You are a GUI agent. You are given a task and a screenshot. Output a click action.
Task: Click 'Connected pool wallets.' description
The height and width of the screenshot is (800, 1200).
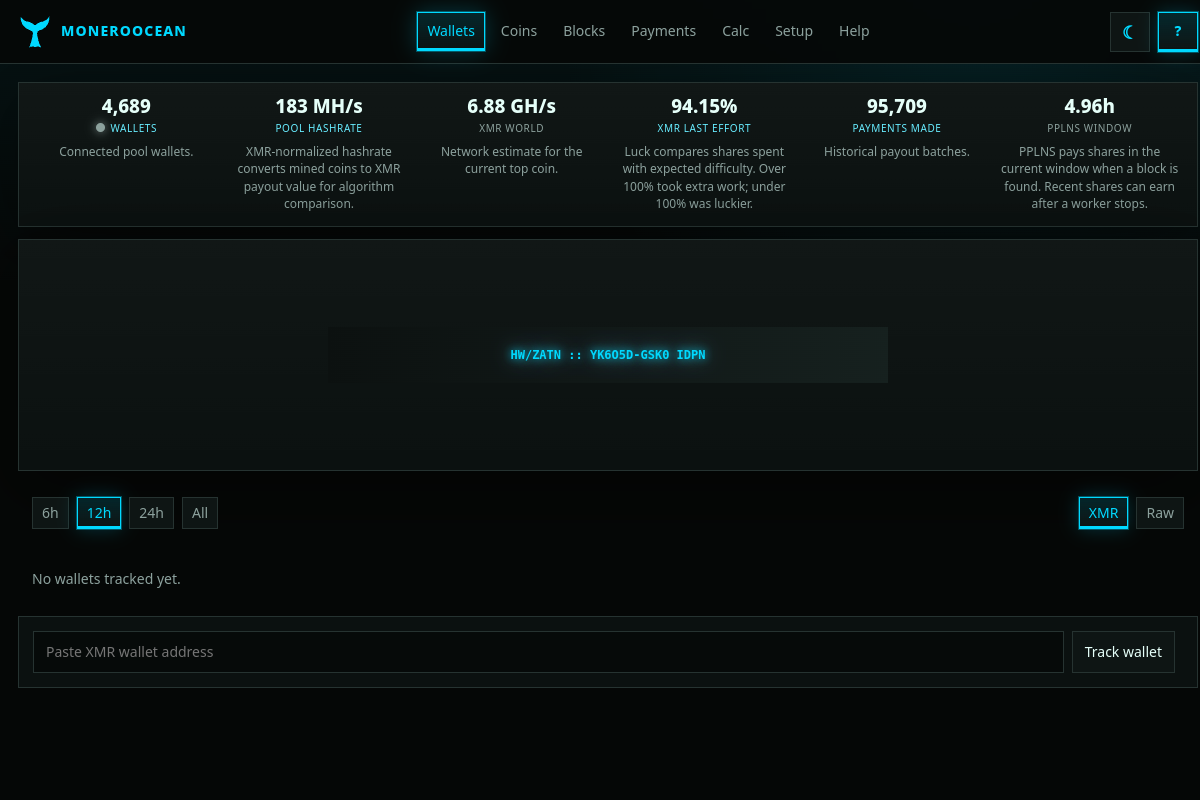[x=126, y=152]
